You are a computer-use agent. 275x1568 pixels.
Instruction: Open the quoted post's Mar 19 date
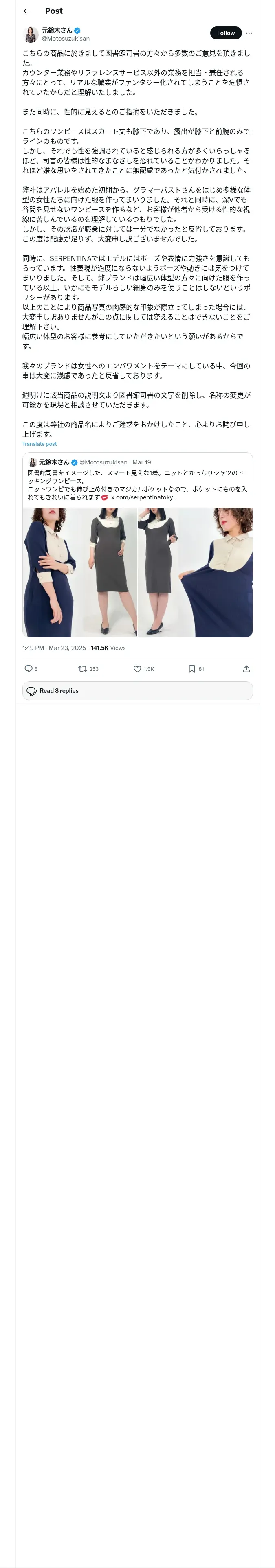141,462
